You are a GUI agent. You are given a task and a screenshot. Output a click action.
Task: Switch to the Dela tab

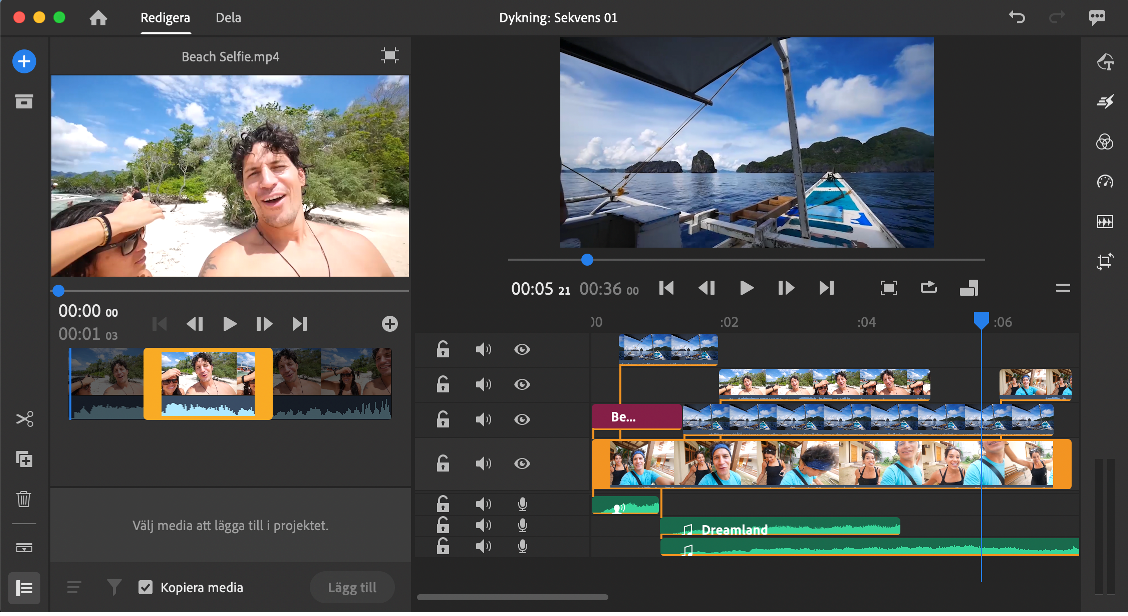click(x=228, y=18)
